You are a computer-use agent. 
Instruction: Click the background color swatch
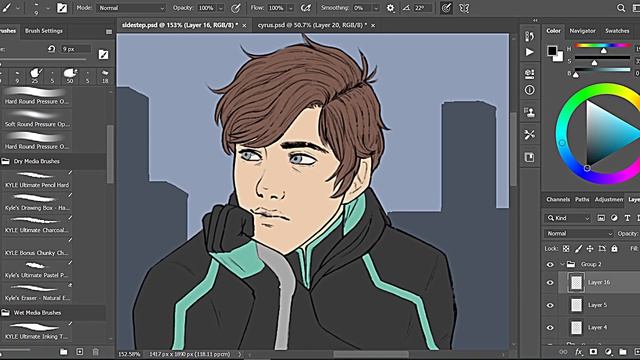pyautogui.click(x=559, y=58)
